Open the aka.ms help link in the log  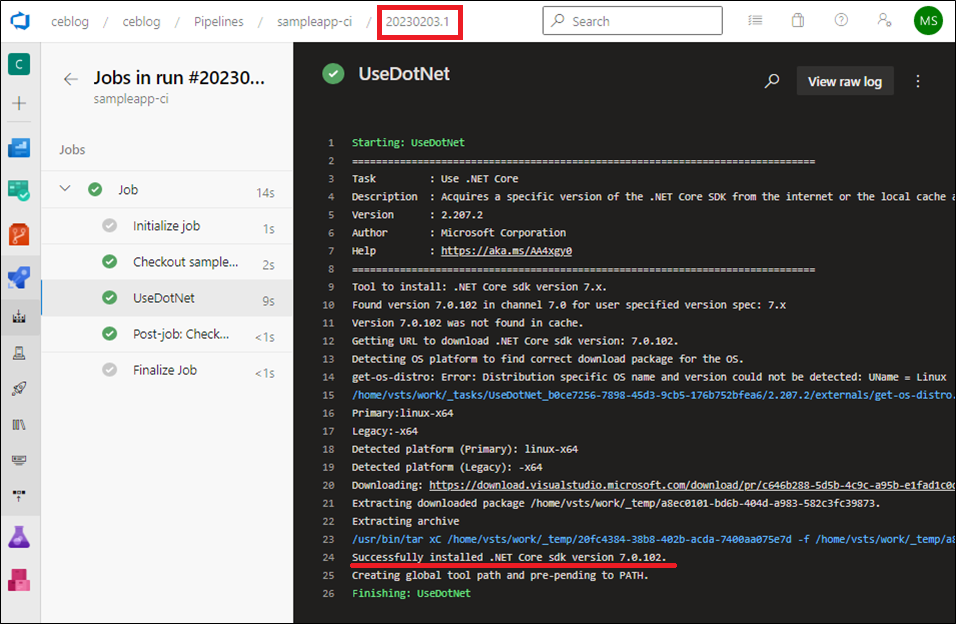point(506,251)
